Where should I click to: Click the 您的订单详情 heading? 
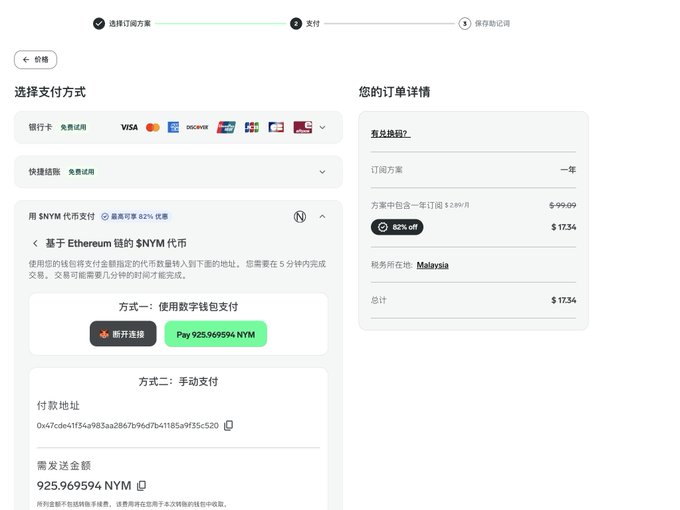tap(394, 92)
